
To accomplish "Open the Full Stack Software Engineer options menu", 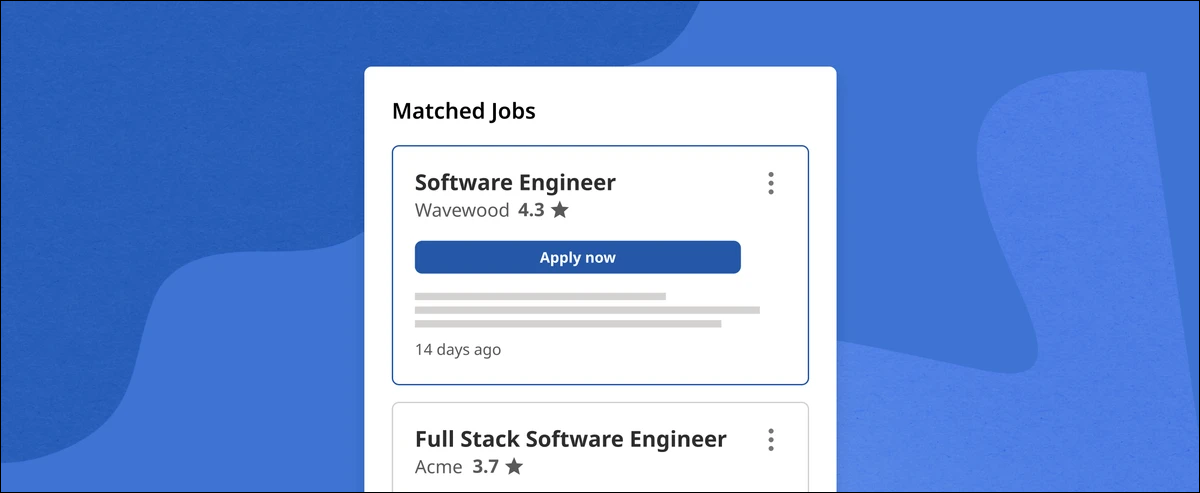I will click(770, 439).
